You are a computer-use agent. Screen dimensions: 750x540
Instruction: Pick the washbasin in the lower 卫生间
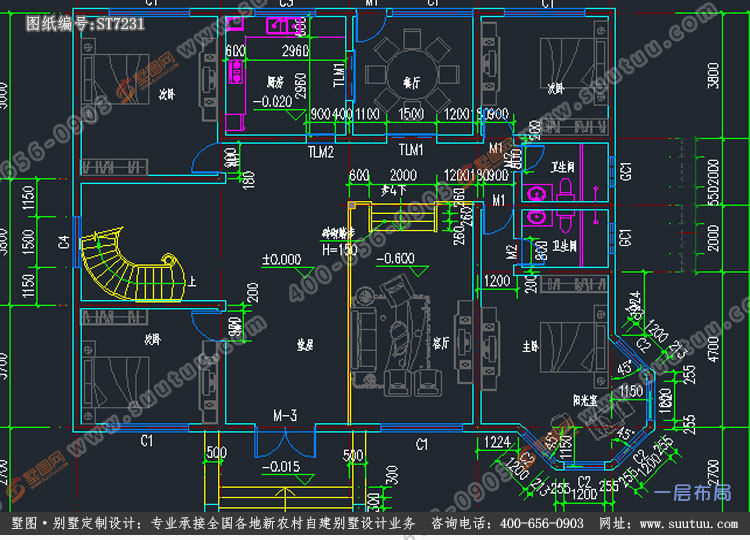538,218
